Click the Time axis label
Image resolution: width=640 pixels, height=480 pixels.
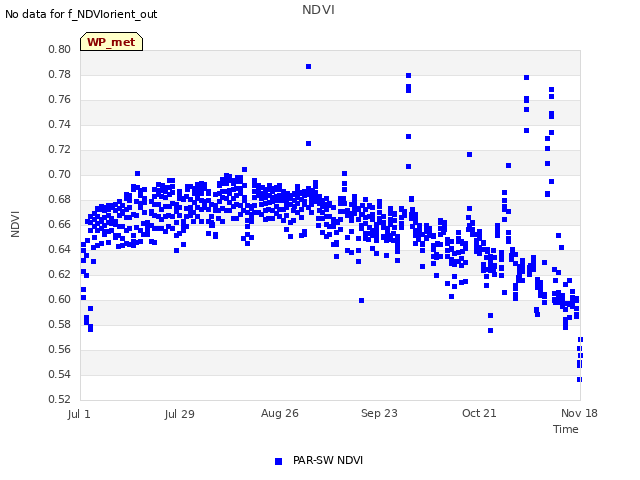[x=566, y=429]
